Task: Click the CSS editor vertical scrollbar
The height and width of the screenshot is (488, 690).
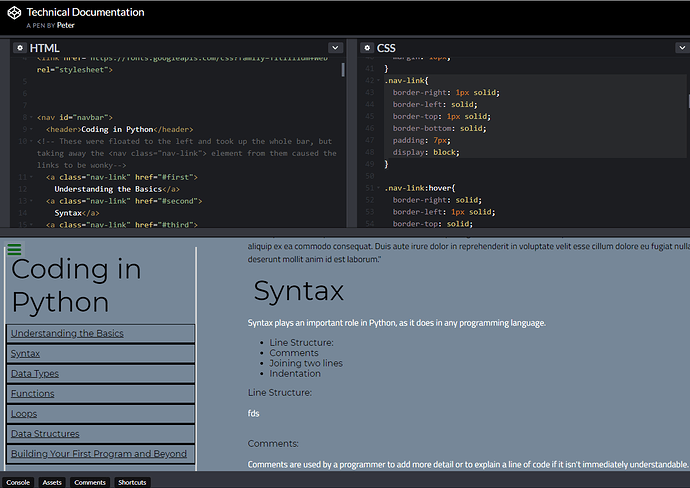Action: click(688, 101)
